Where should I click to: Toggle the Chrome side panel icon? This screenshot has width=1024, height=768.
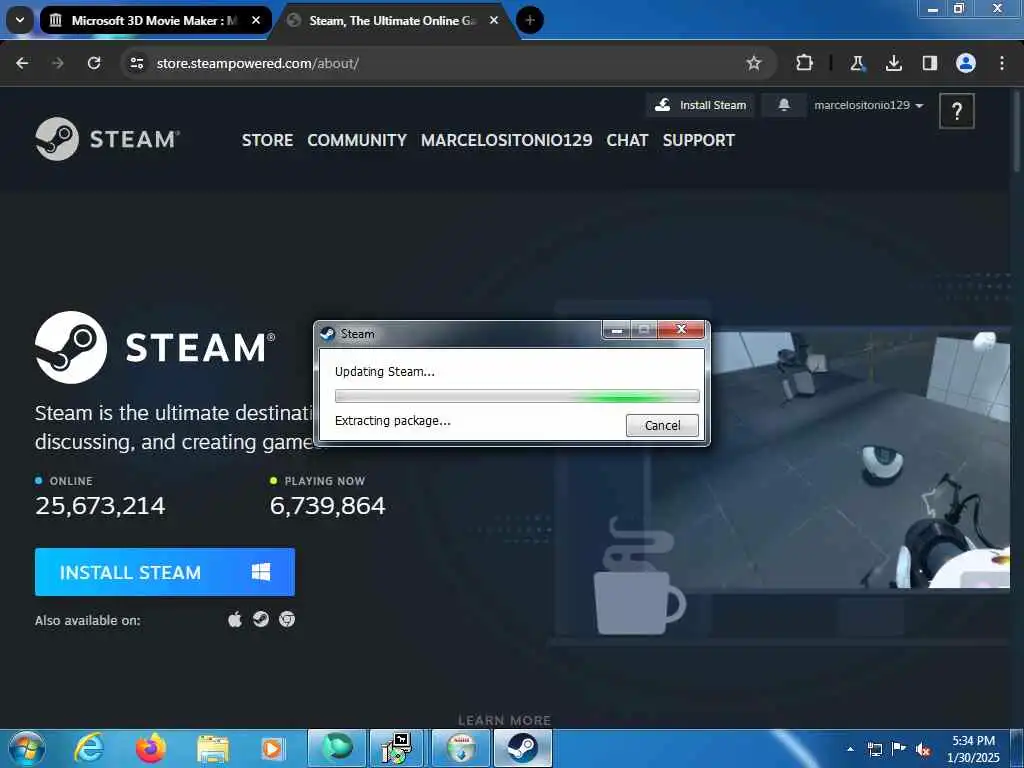[929, 63]
